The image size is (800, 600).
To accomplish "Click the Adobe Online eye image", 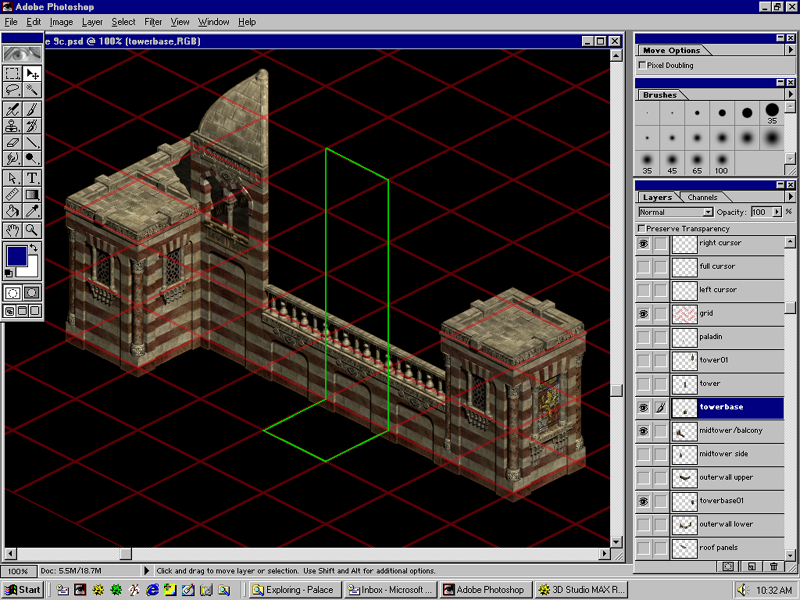I will [x=22, y=54].
